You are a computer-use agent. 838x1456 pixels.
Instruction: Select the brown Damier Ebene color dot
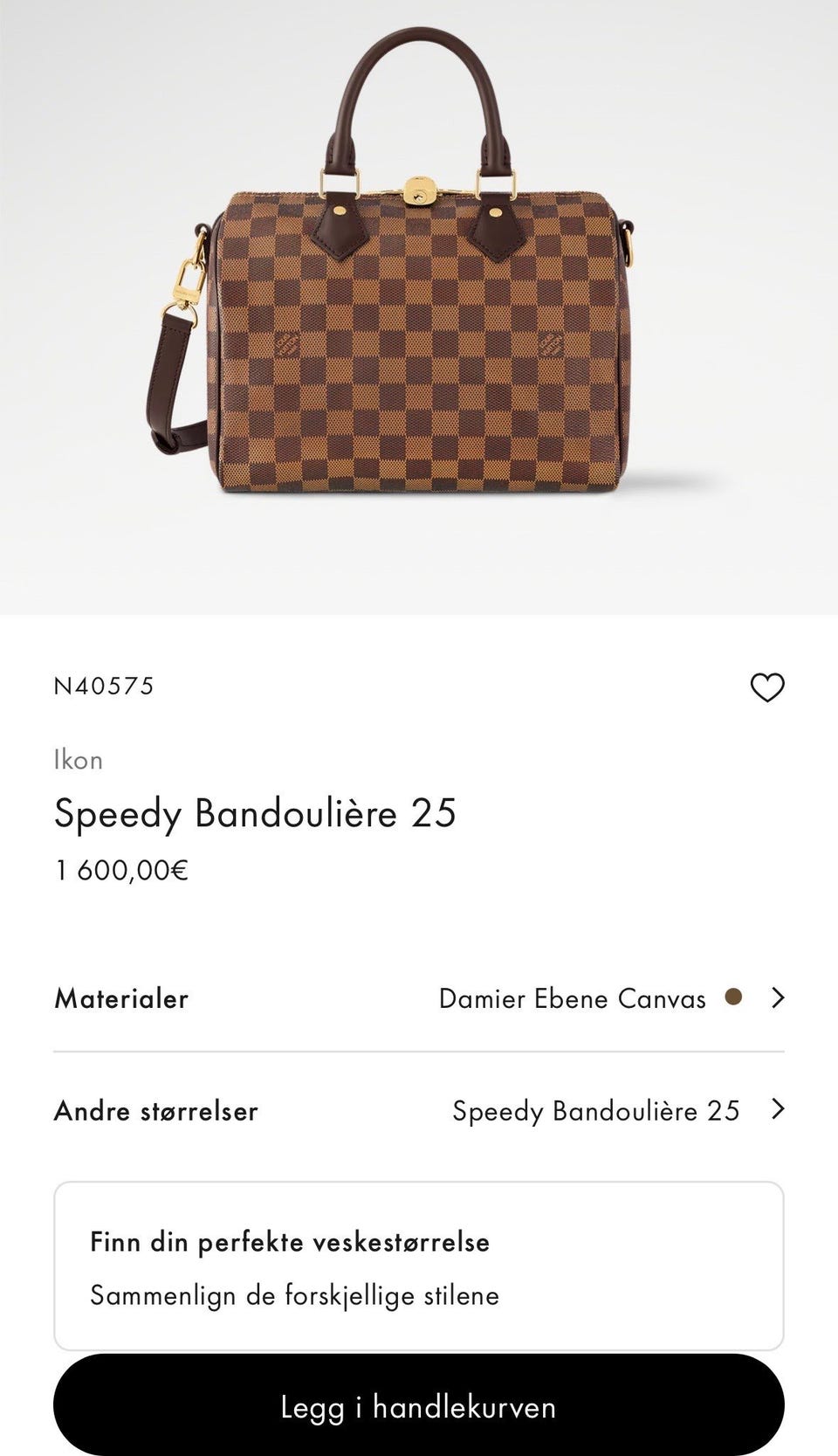coord(733,997)
